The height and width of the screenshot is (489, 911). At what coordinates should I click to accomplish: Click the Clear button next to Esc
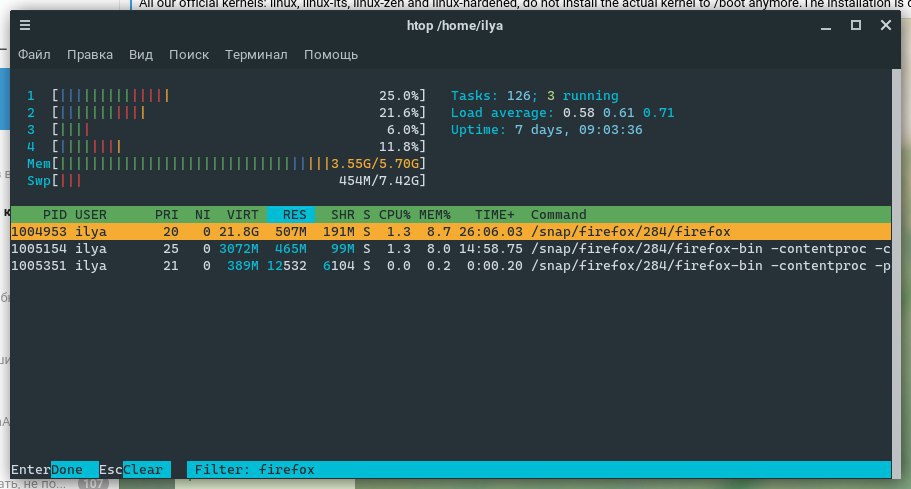(x=146, y=469)
